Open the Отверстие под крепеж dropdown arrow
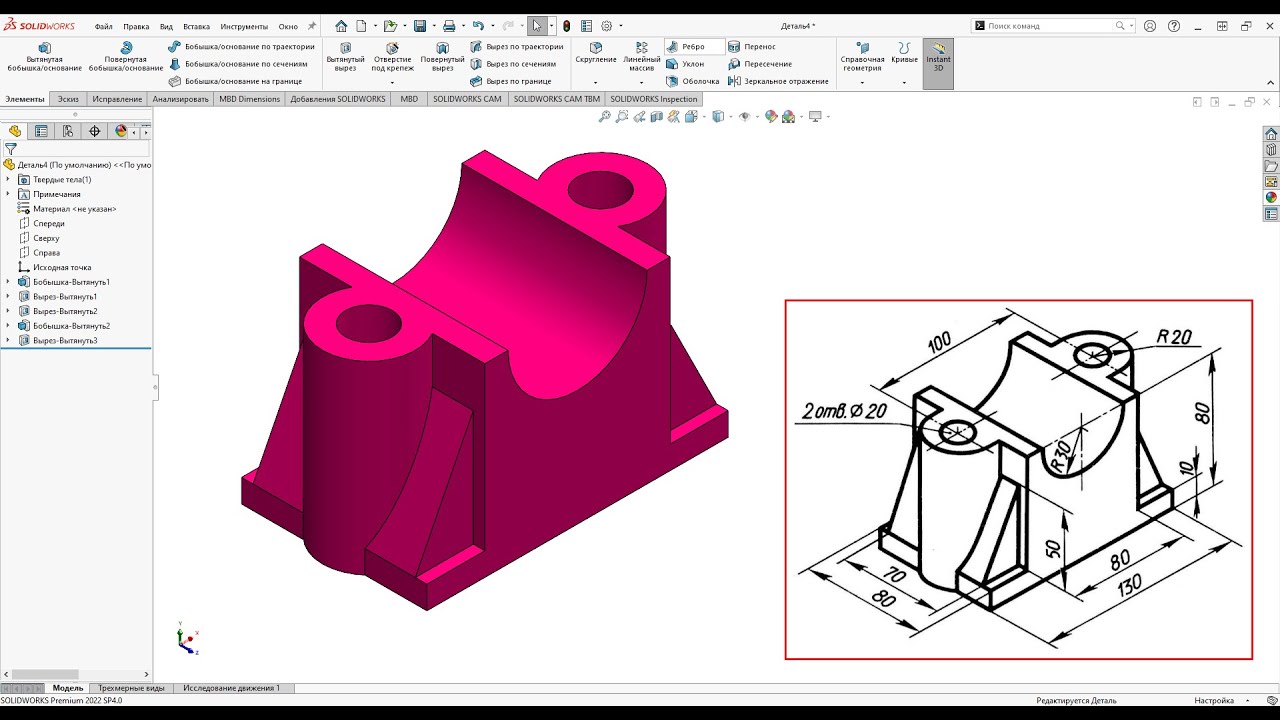The height and width of the screenshot is (720, 1280). pyautogui.click(x=392, y=82)
